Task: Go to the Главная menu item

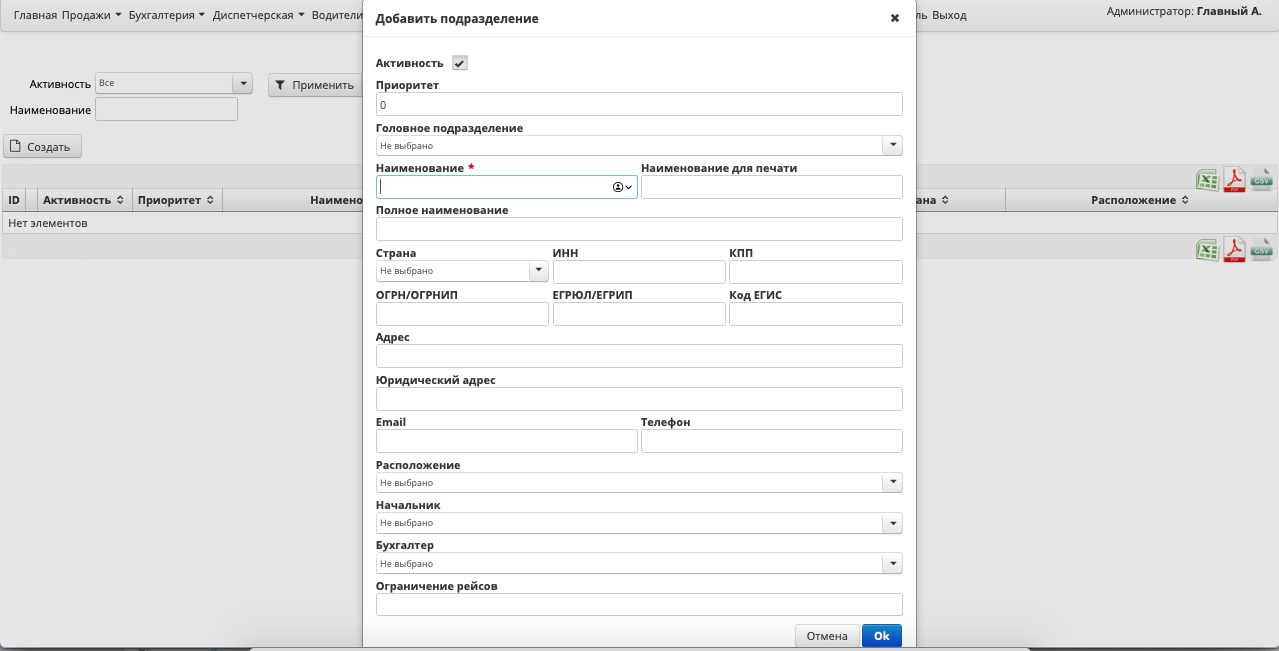Action: click(35, 15)
